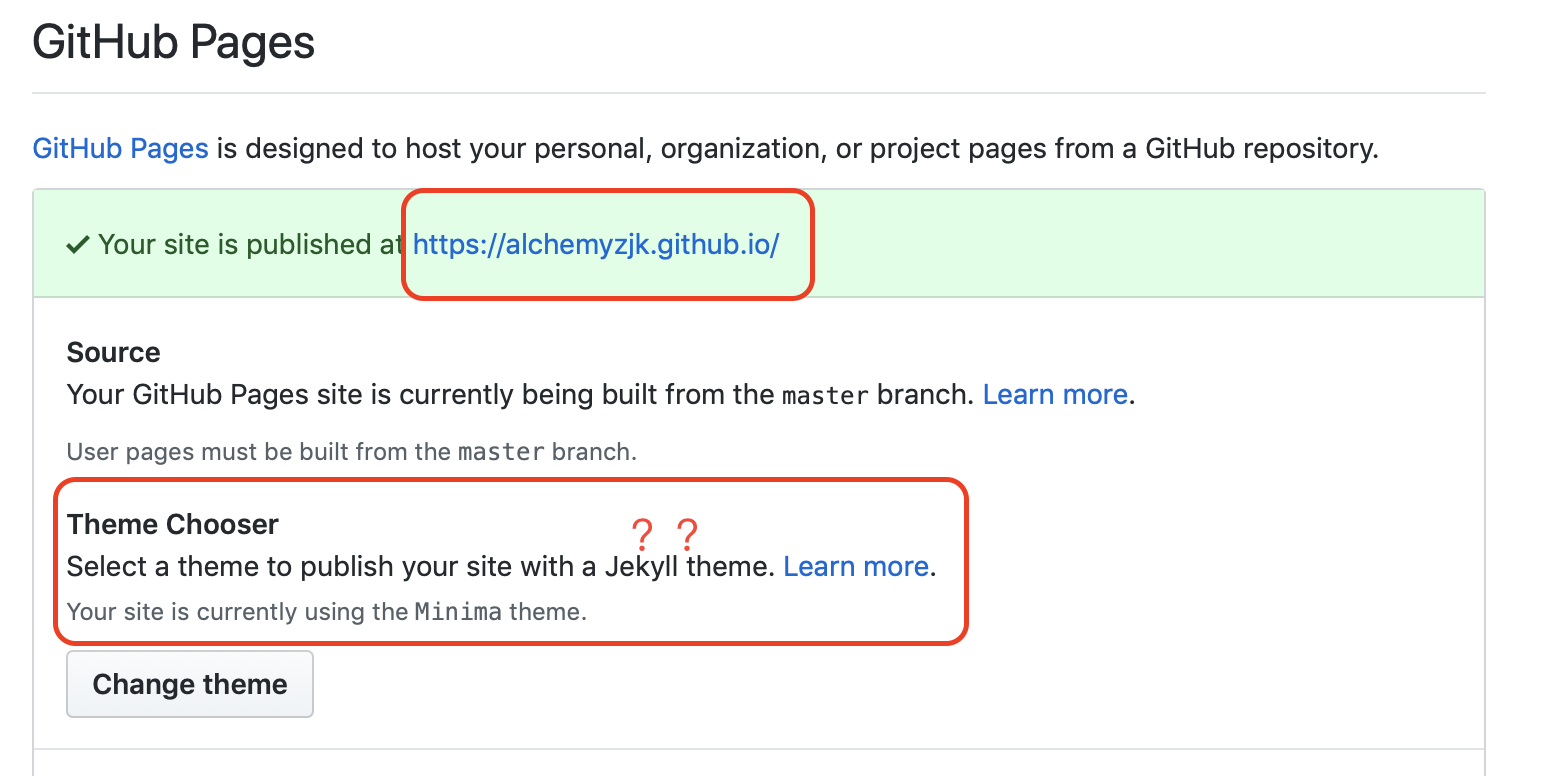Click the Source section heading
The height and width of the screenshot is (776, 1566).
[112, 352]
